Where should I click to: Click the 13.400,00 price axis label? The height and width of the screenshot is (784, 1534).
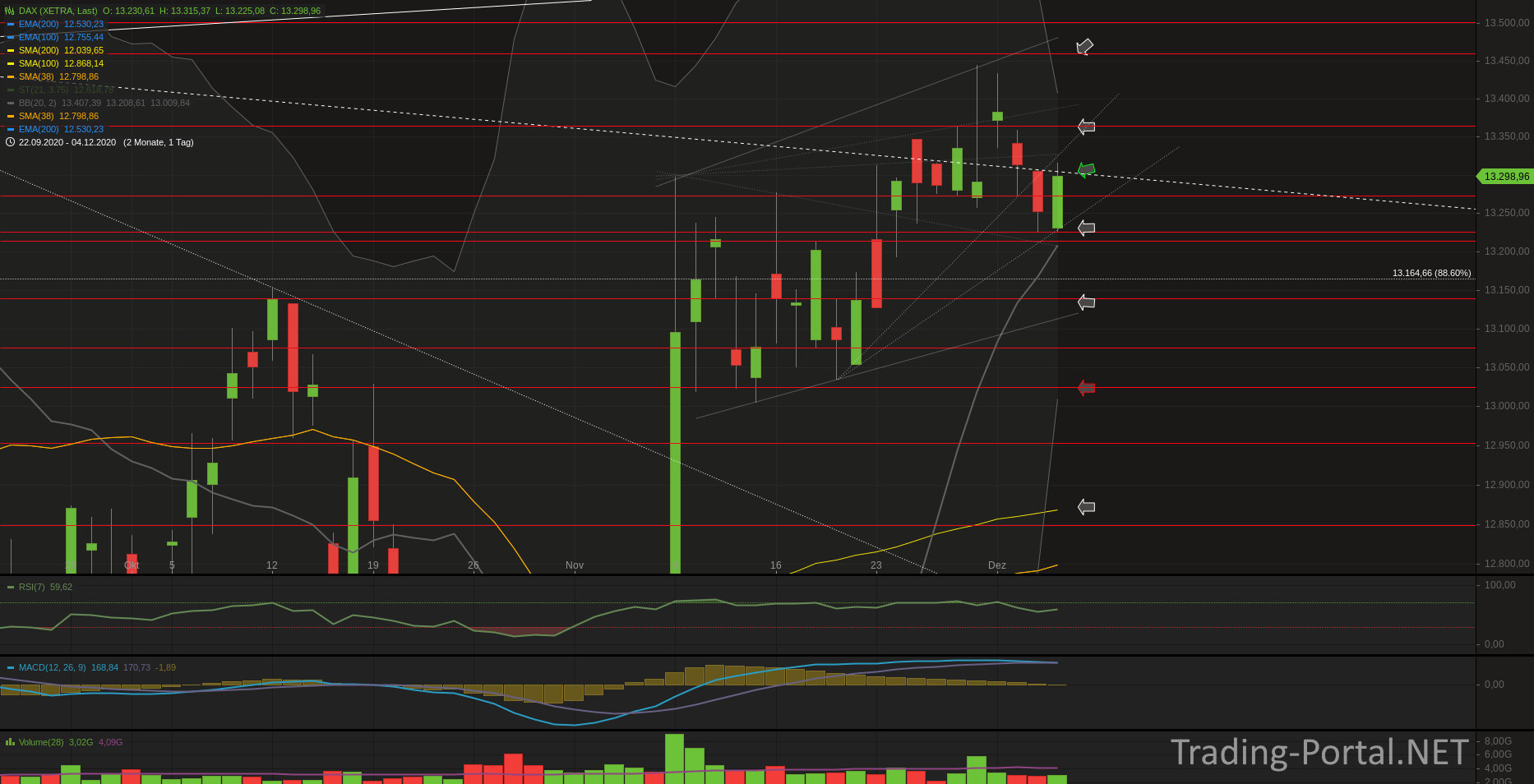pyautogui.click(x=1507, y=99)
